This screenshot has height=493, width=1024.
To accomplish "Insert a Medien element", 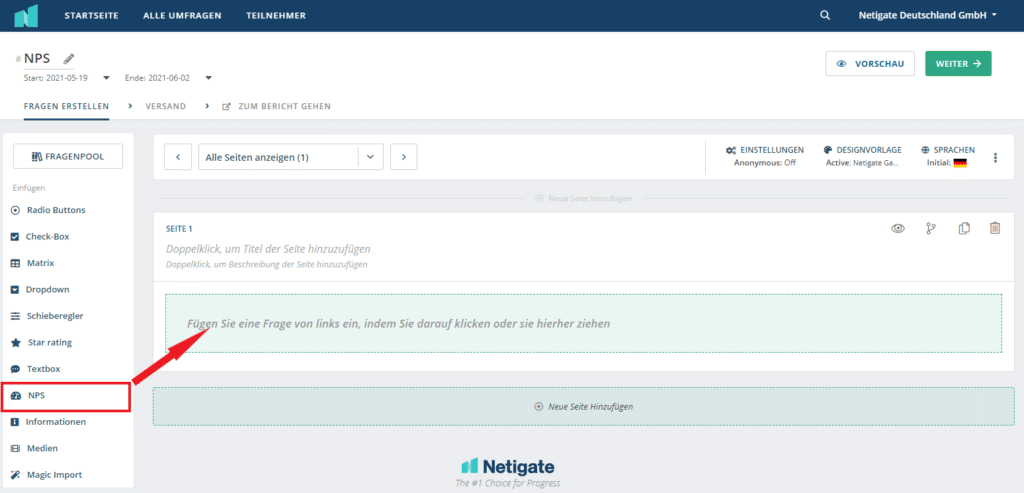I will click(x=34, y=449).
